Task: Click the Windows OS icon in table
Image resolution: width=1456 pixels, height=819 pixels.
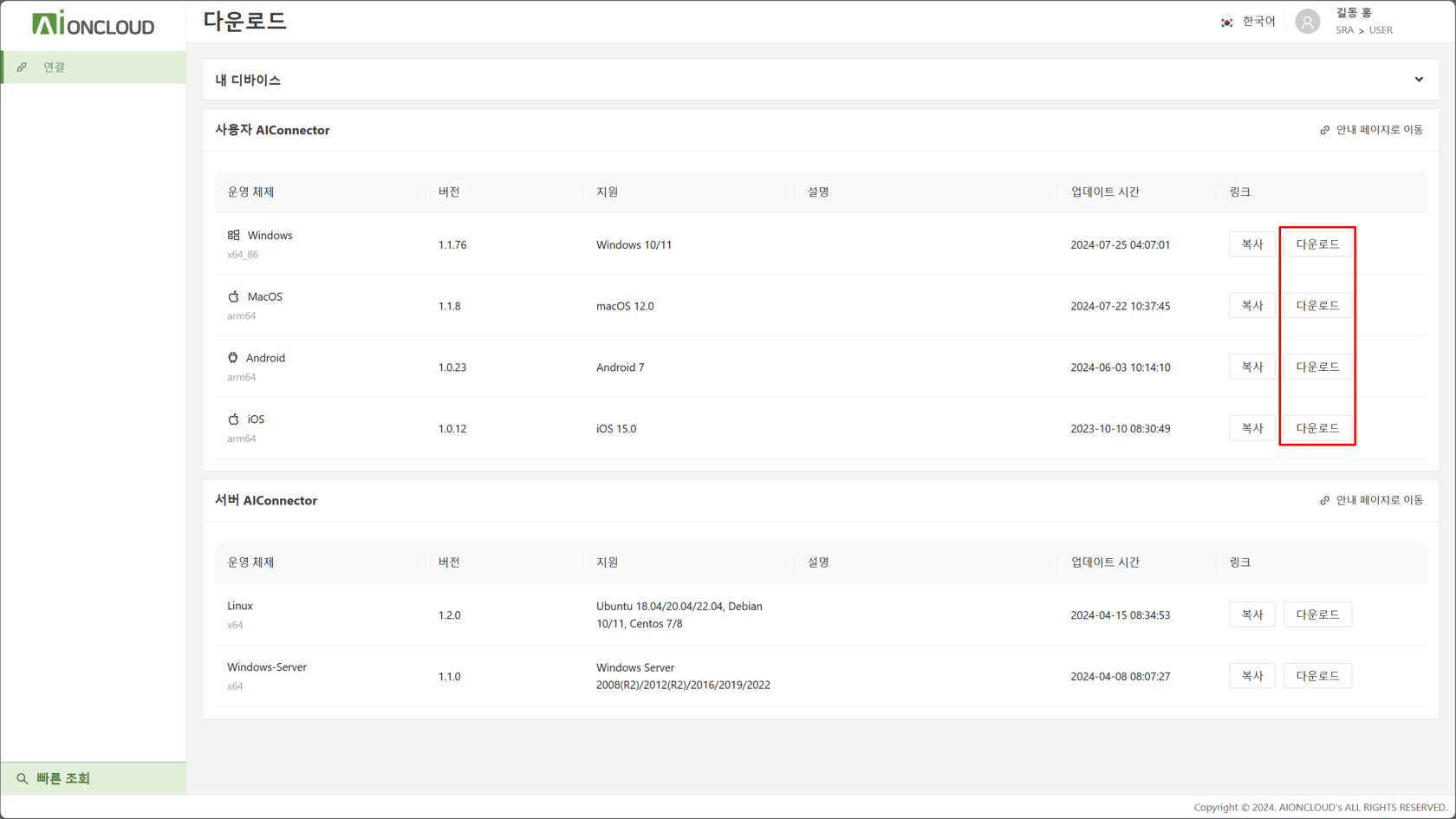Action: point(233,235)
